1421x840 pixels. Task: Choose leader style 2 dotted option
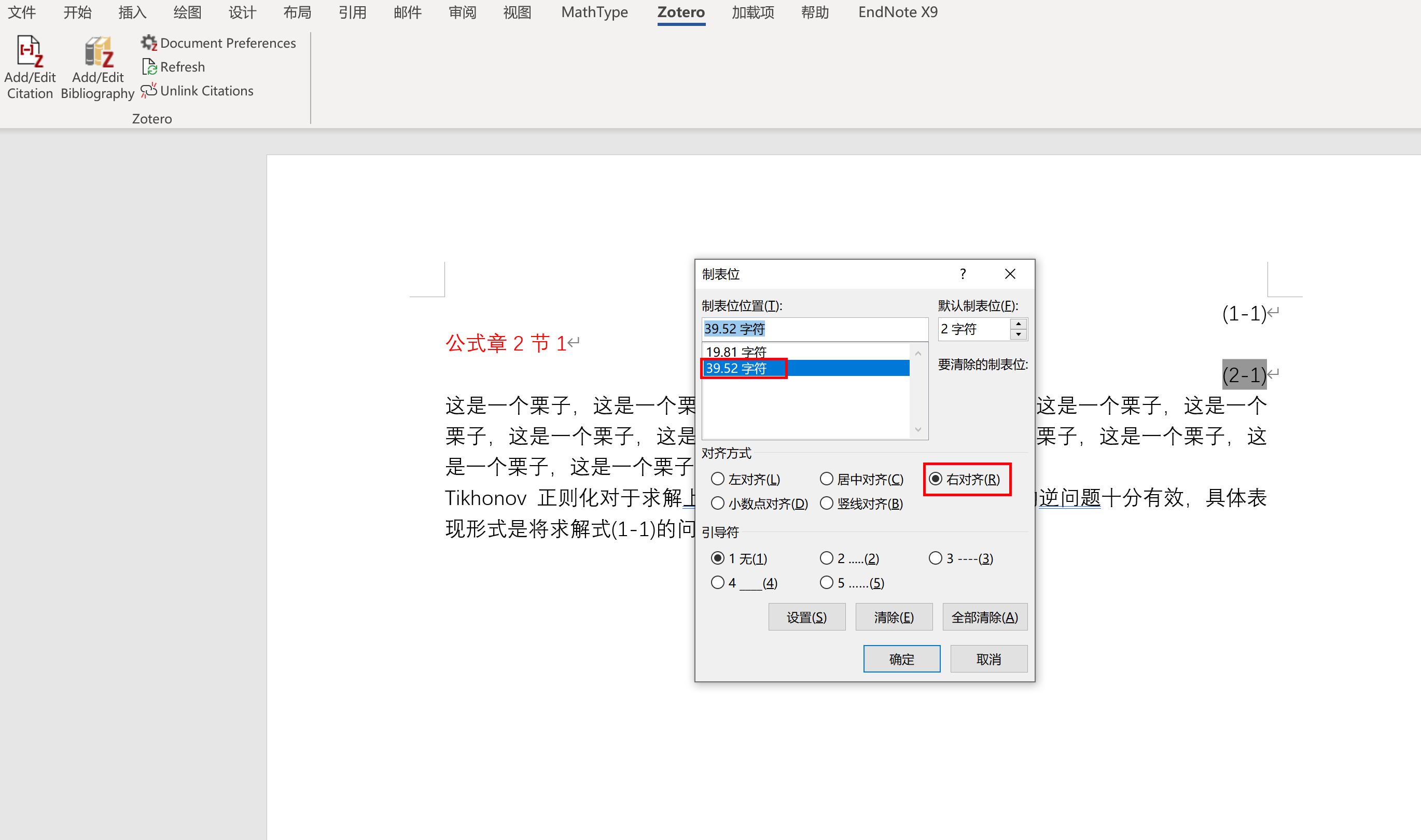tap(827, 558)
